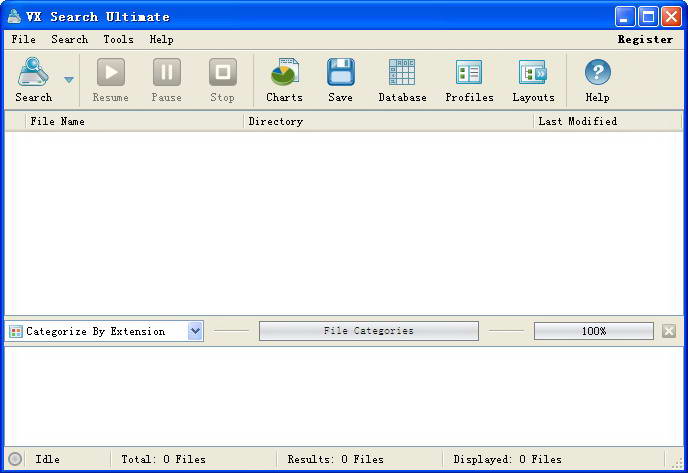Click the Results: 0 Files status text
Viewport: 688px width, 473px height.
pyautogui.click(x=335, y=459)
